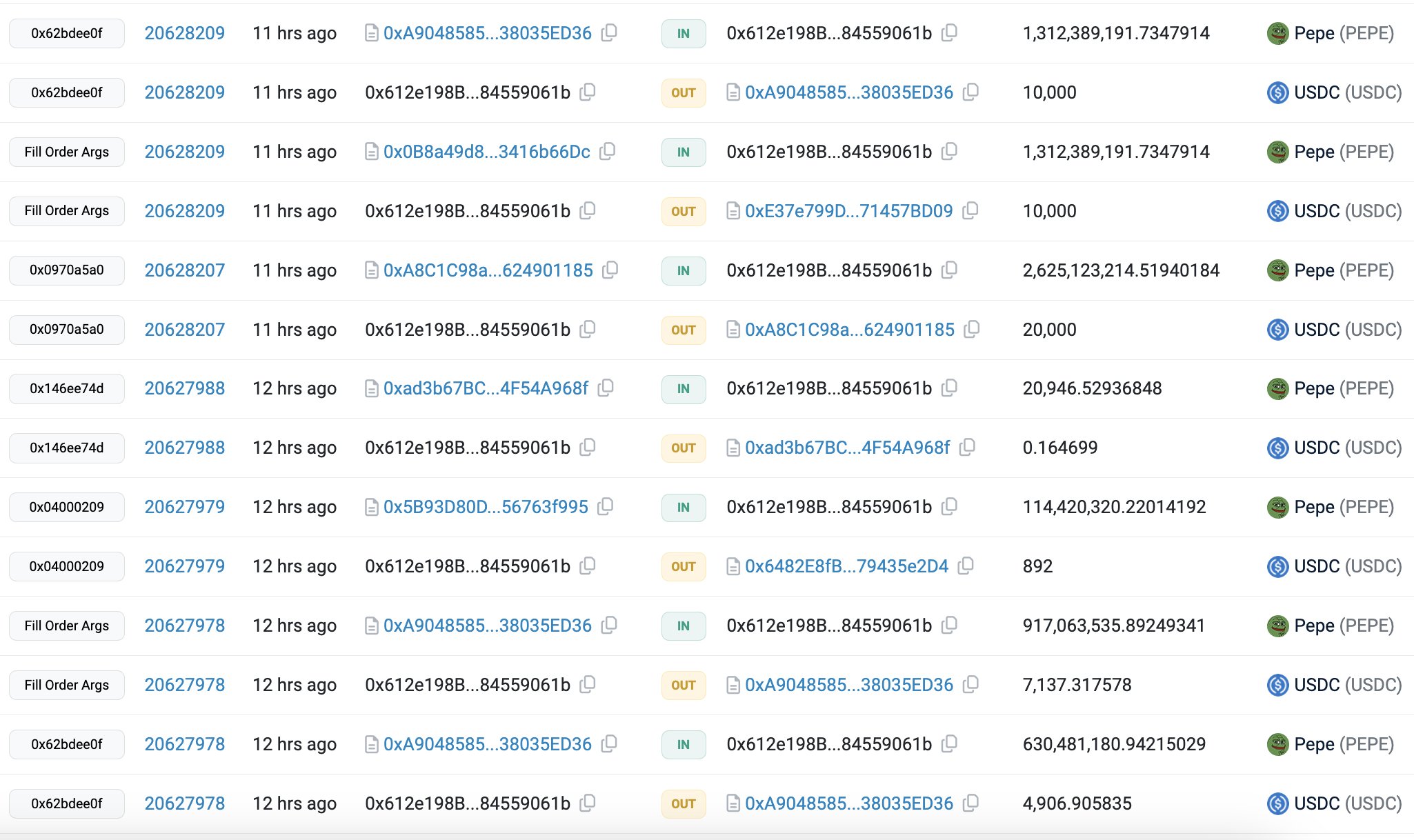Click the 0x146ee74d method badge in the 20,946.52936848 PEPE row
Image resolution: width=1414 pixels, height=840 pixels.
pyautogui.click(x=67, y=388)
